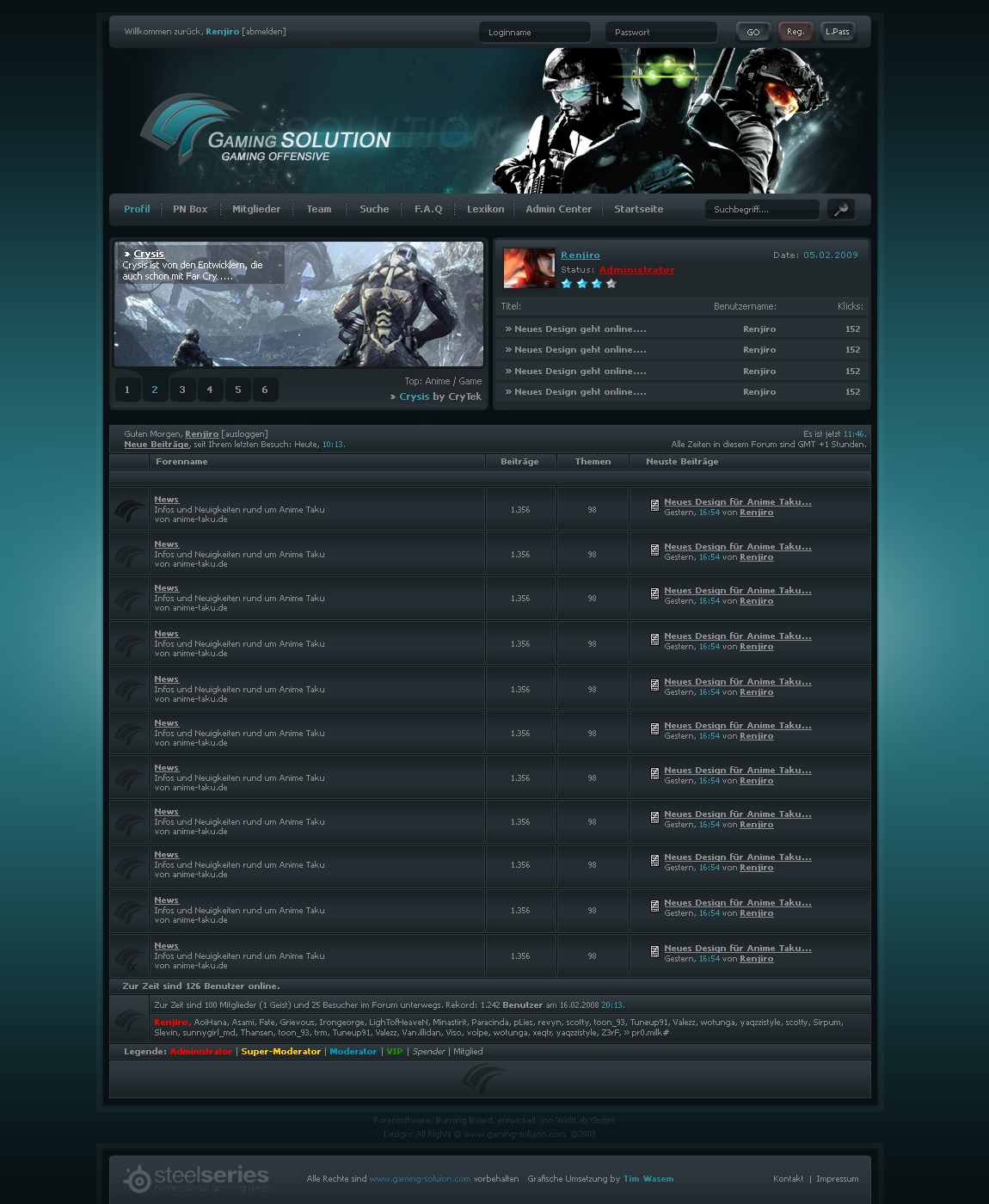The height and width of the screenshot is (1204, 989).
Task: Open the PN Box menu item
Action: (190, 209)
